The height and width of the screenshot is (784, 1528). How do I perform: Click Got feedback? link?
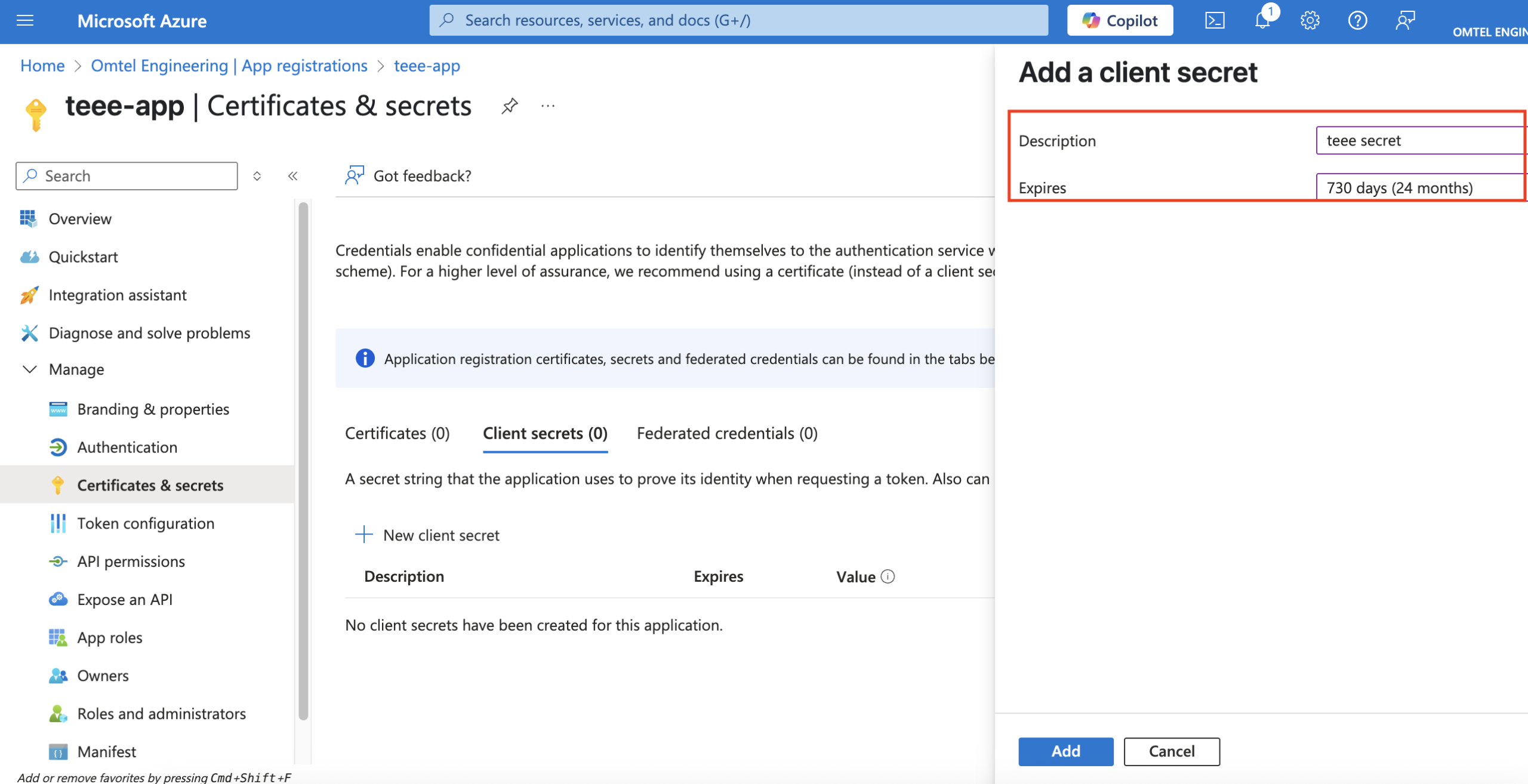click(x=422, y=175)
